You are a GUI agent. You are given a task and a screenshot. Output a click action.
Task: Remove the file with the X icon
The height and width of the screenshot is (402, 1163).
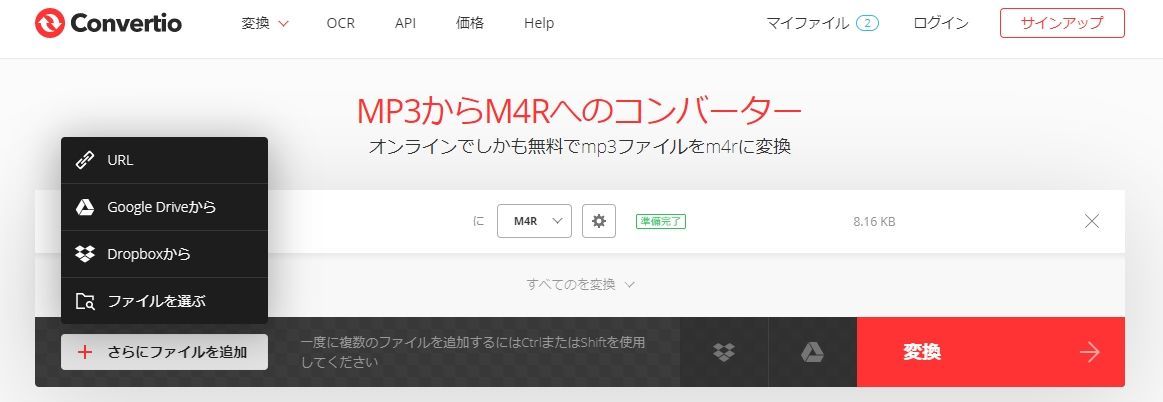click(1092, 221)
